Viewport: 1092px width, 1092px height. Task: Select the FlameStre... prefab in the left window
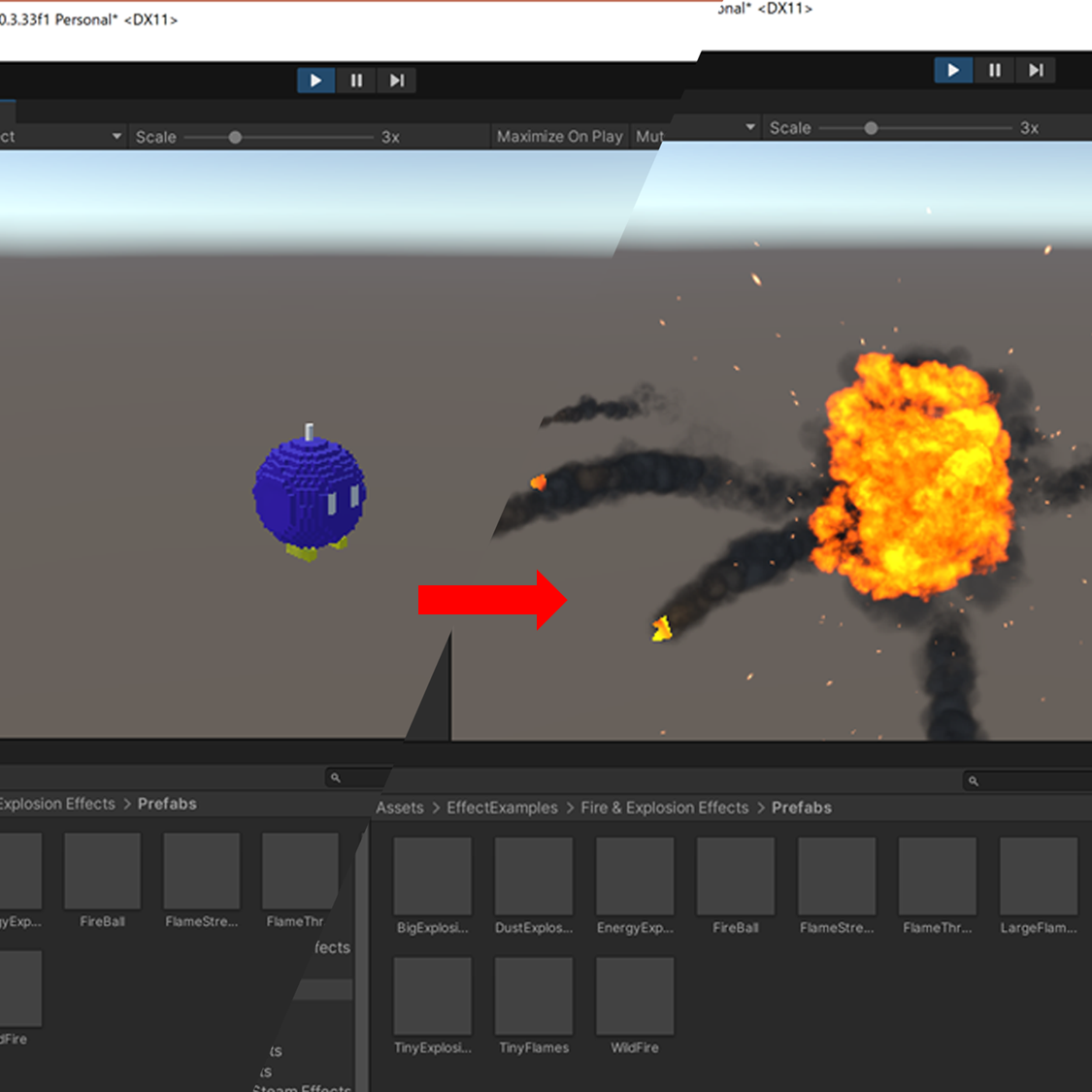[x=201, y=880]
